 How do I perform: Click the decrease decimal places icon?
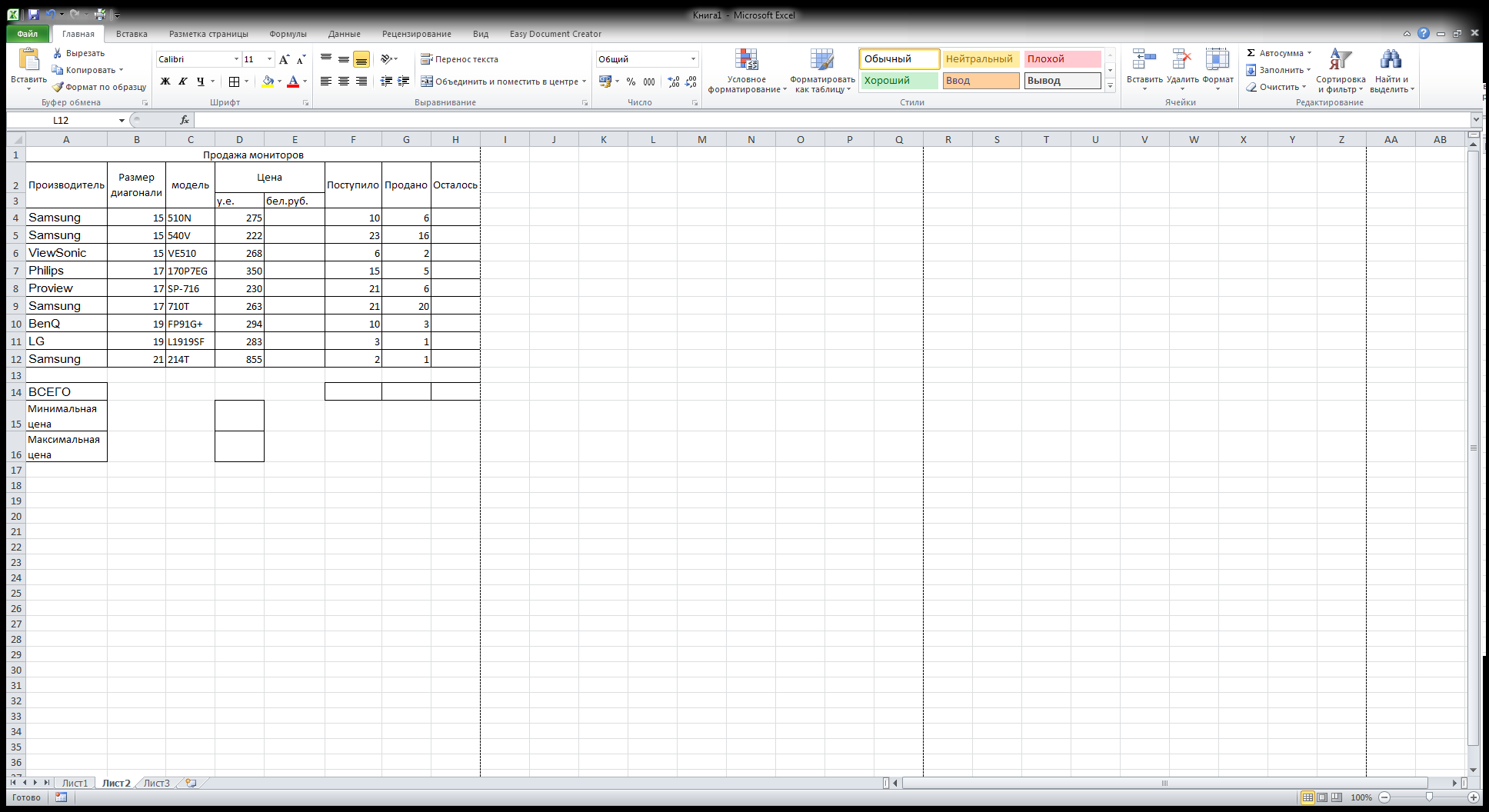pos(691,82)
